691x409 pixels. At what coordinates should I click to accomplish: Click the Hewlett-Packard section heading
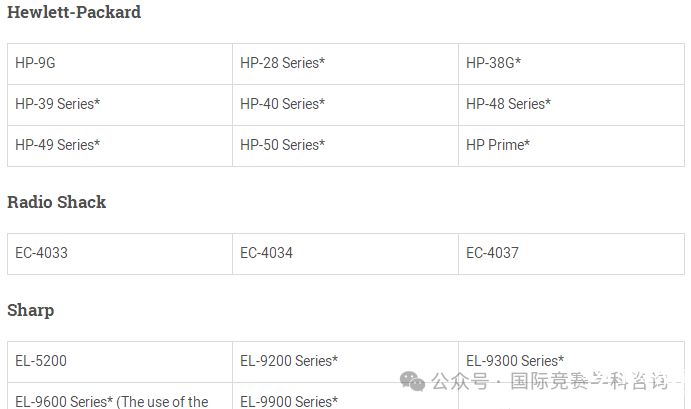[74, 12]
